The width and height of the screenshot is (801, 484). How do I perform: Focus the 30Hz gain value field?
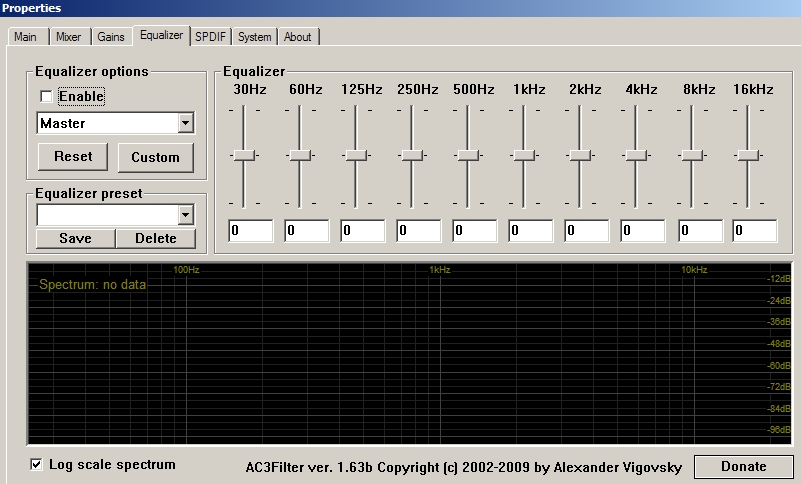coord(250,231)
